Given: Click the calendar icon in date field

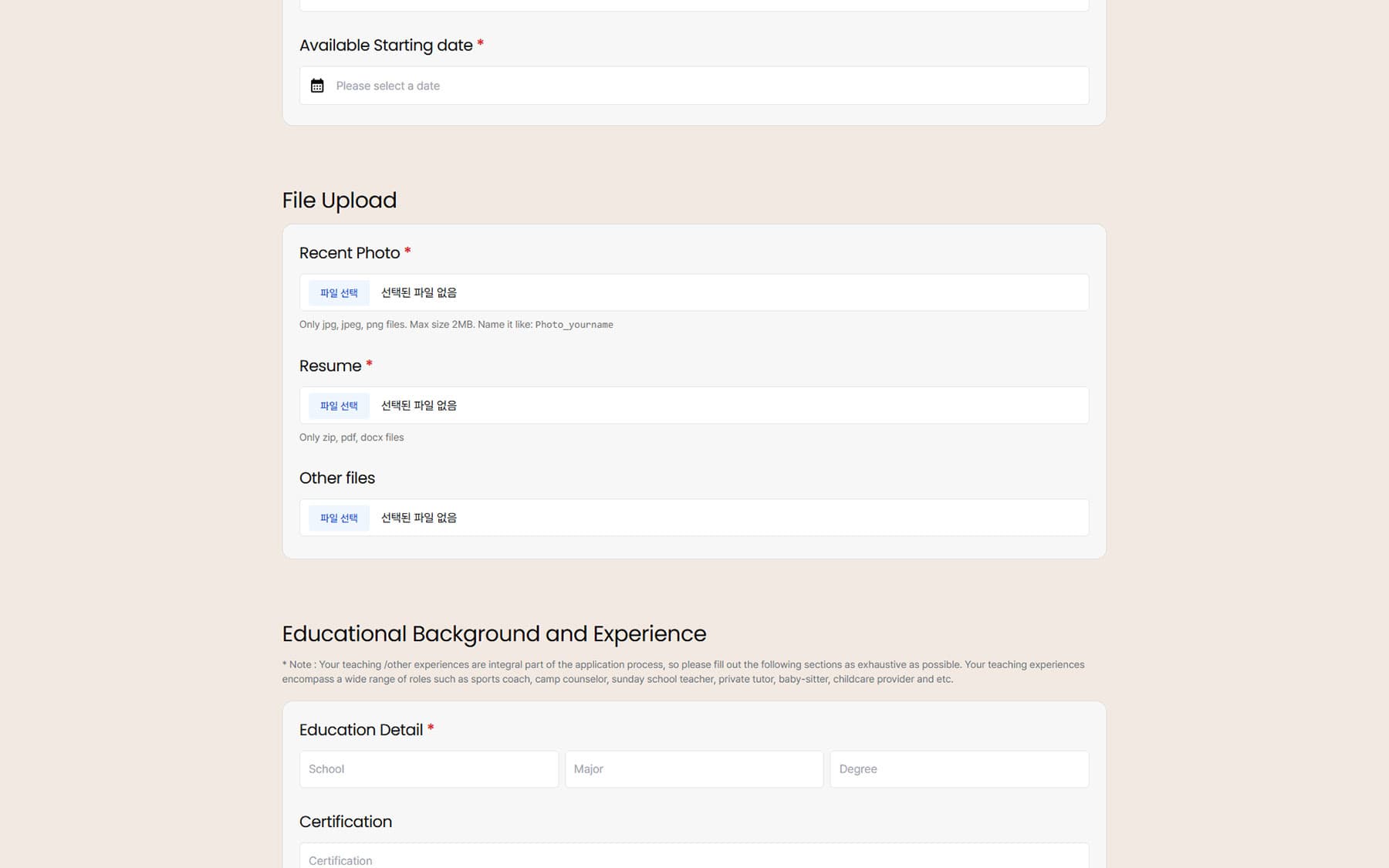Looking at the screenshot, I should coord(317,86).
